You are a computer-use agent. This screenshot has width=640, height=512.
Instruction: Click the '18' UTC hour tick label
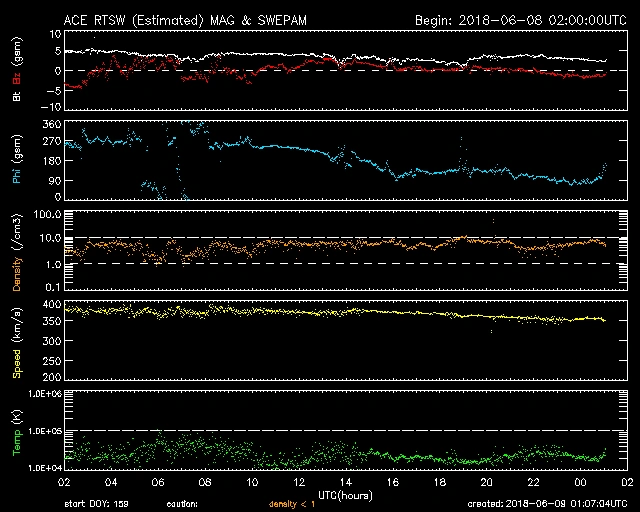440,482
